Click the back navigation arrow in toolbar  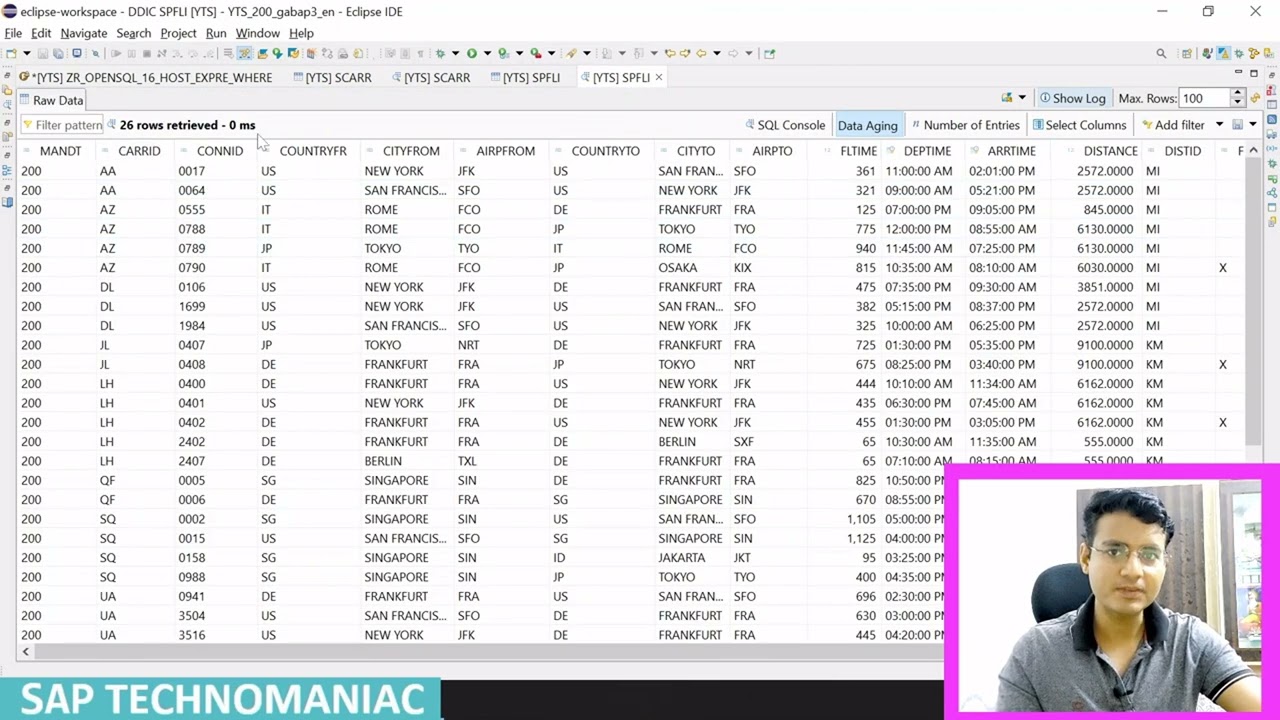[701, 53]
